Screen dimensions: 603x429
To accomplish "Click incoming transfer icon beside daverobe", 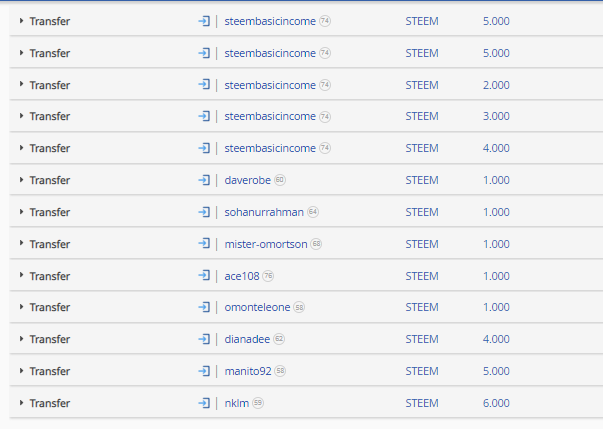I will (204, 180).
